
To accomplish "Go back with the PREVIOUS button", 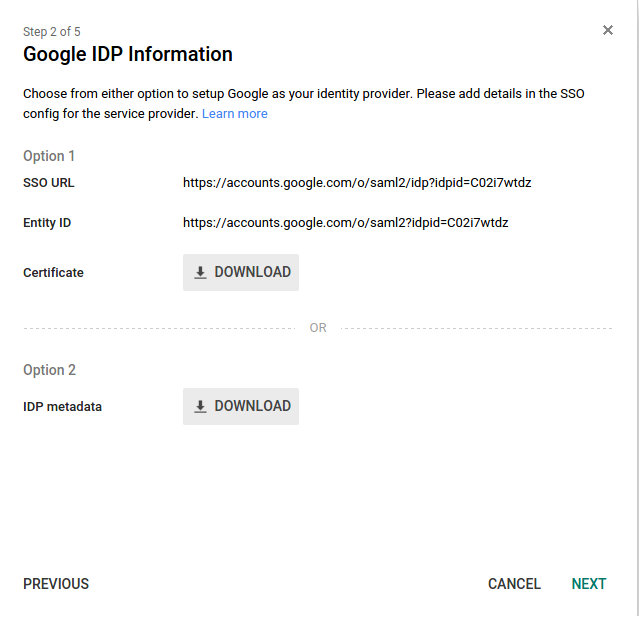I will pyautogui.click(x=56, y=584).
